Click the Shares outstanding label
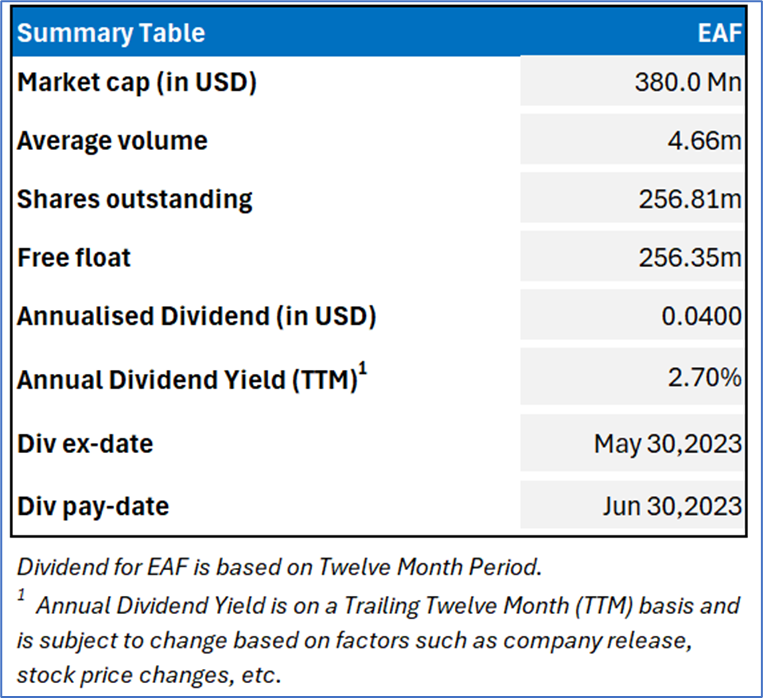Screen dimensions: 763x698 [x=135, y=198]
